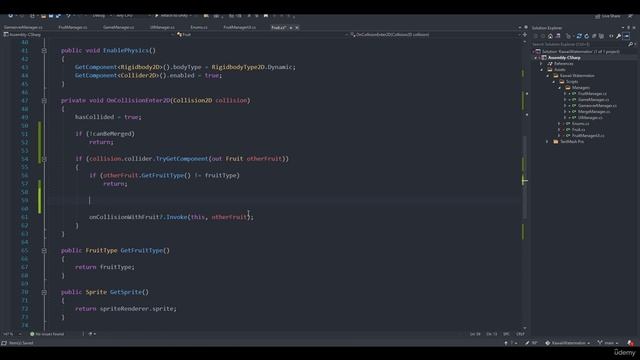Select FruitManager.cs in Solution Explorer
Viewport: 640px width, 360px height.
tap(592, 93)
